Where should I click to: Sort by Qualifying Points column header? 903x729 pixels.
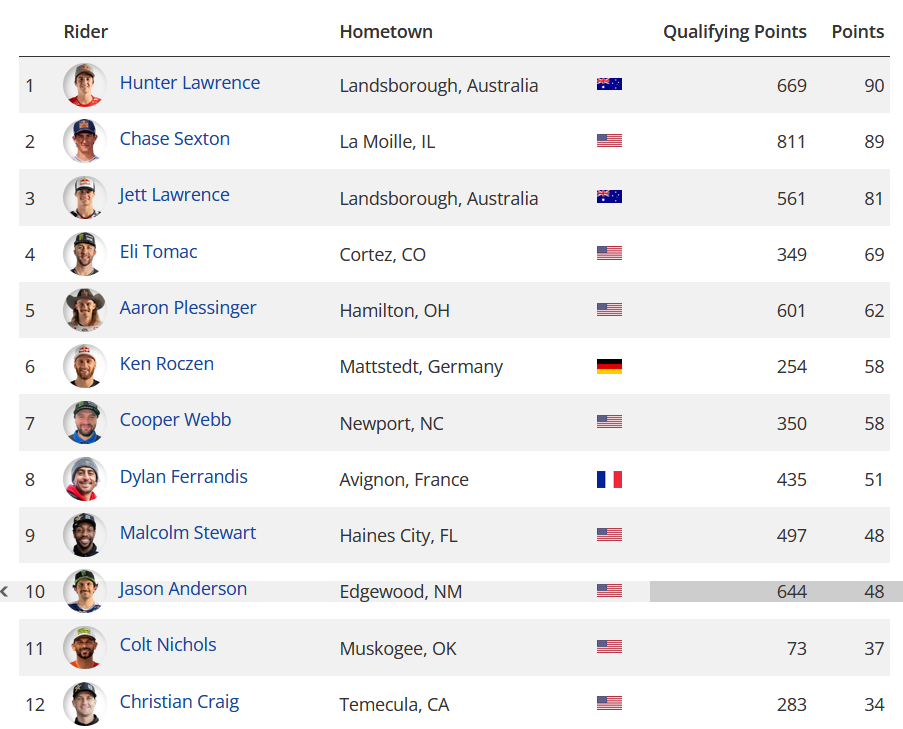tap(734, 32)
